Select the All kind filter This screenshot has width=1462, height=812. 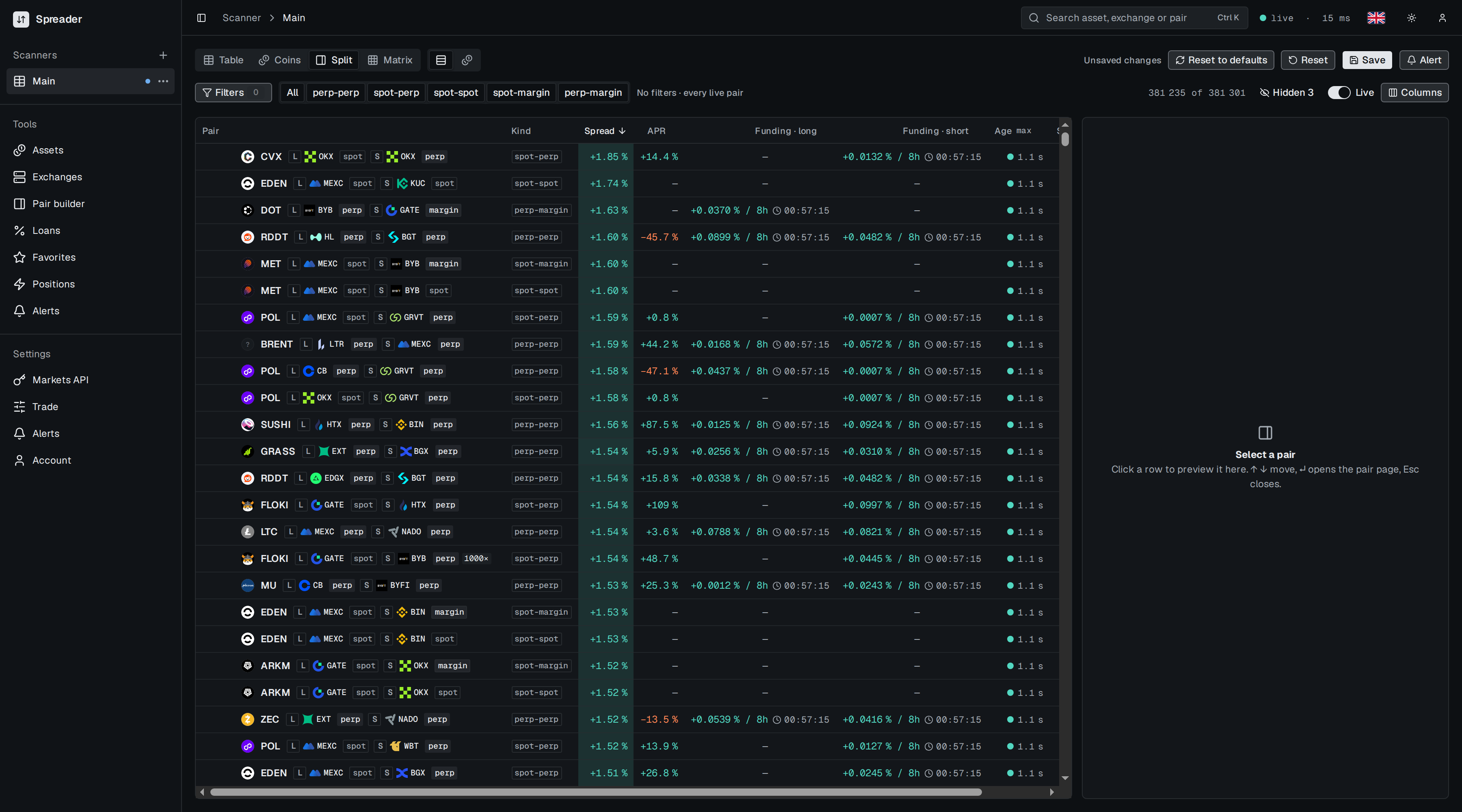click(292, 93)
